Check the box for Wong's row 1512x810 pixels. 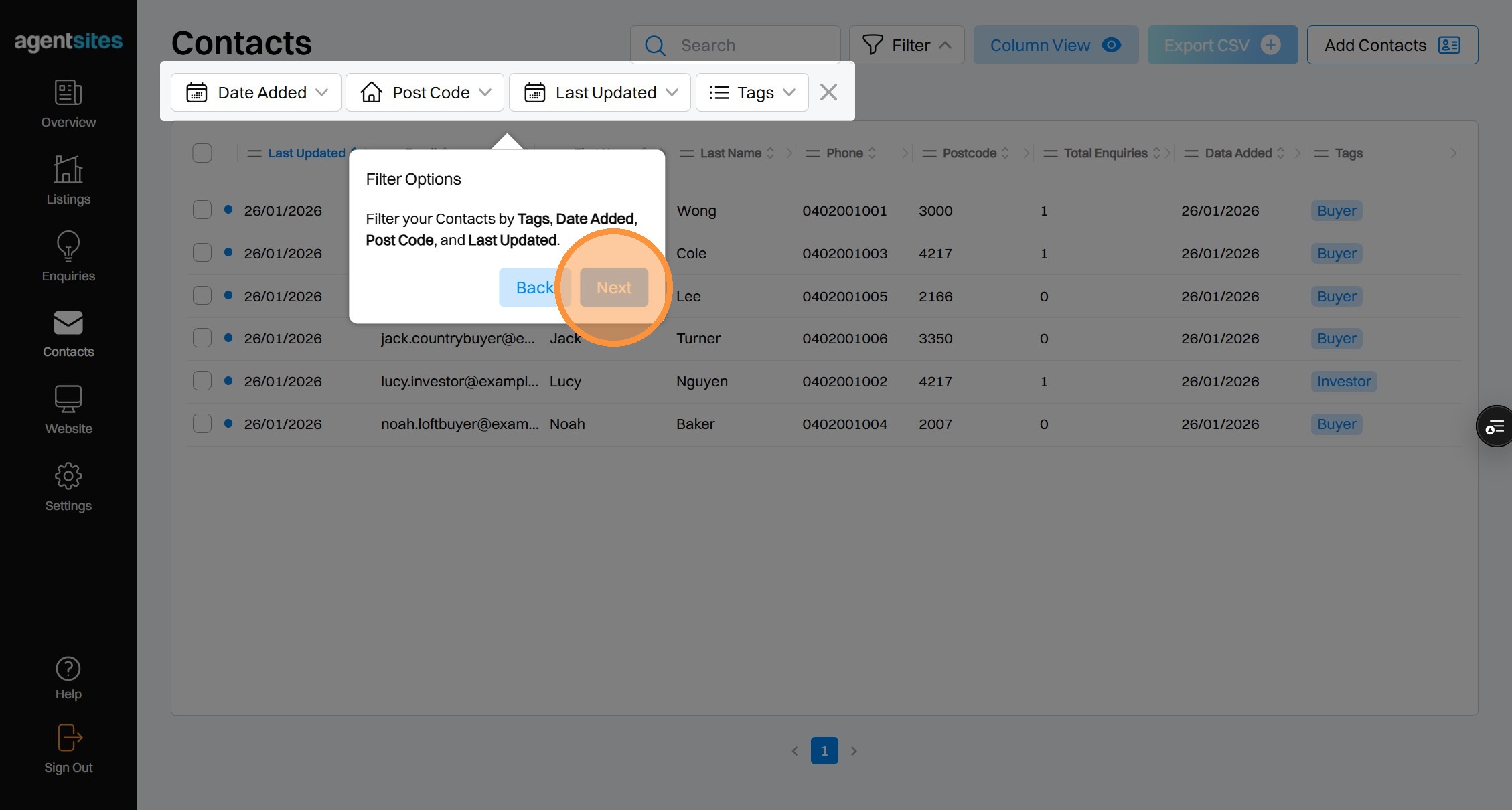pos(202,210)
